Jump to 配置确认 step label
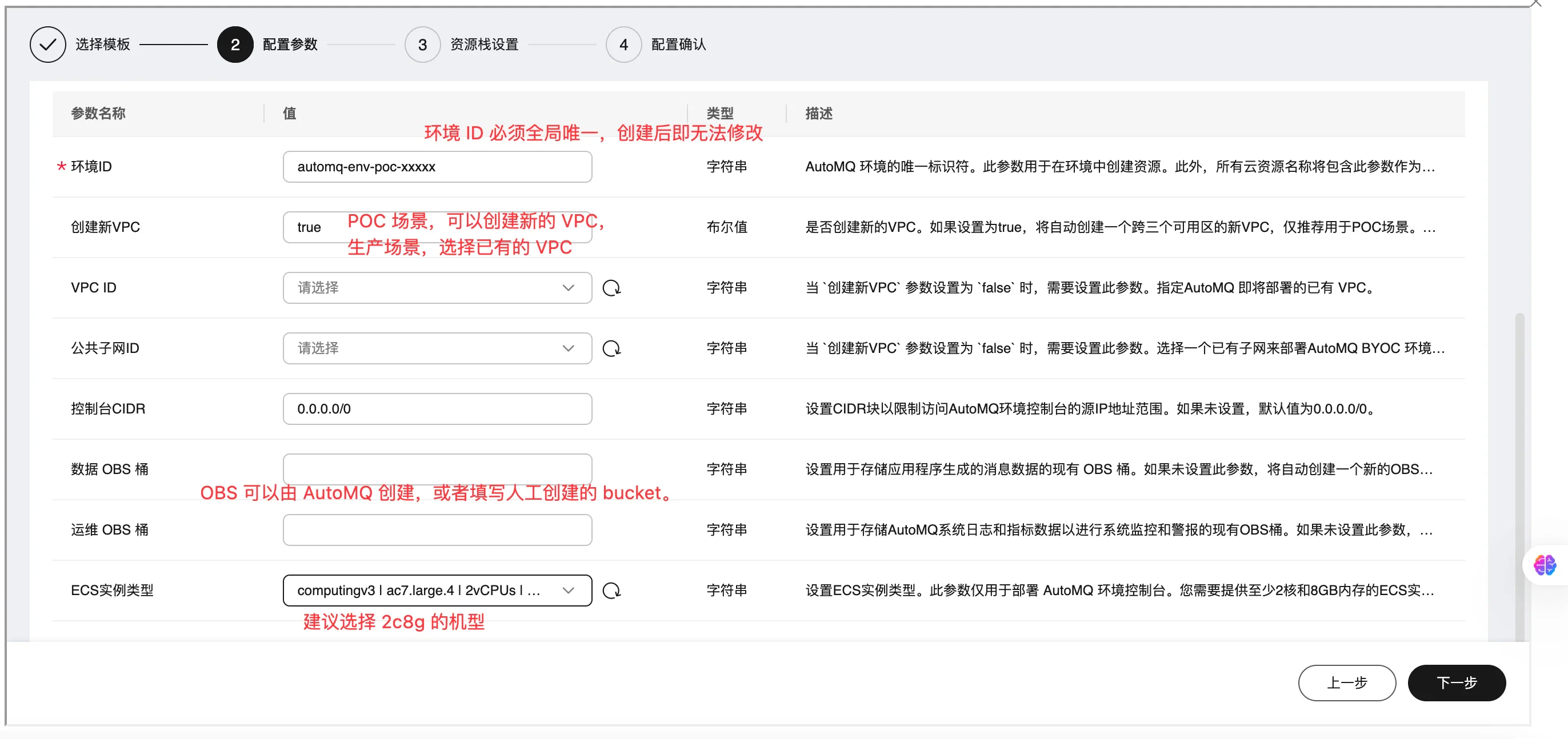The height and width of the screenshot is (739, 1568). point(678,45)
